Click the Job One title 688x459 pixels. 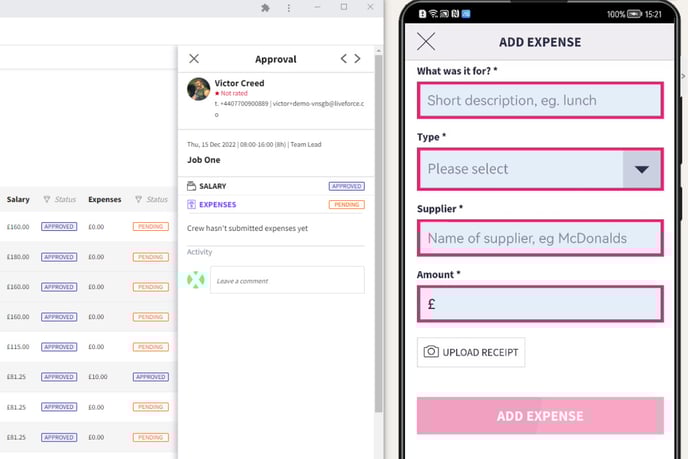[x=204, y=160]
